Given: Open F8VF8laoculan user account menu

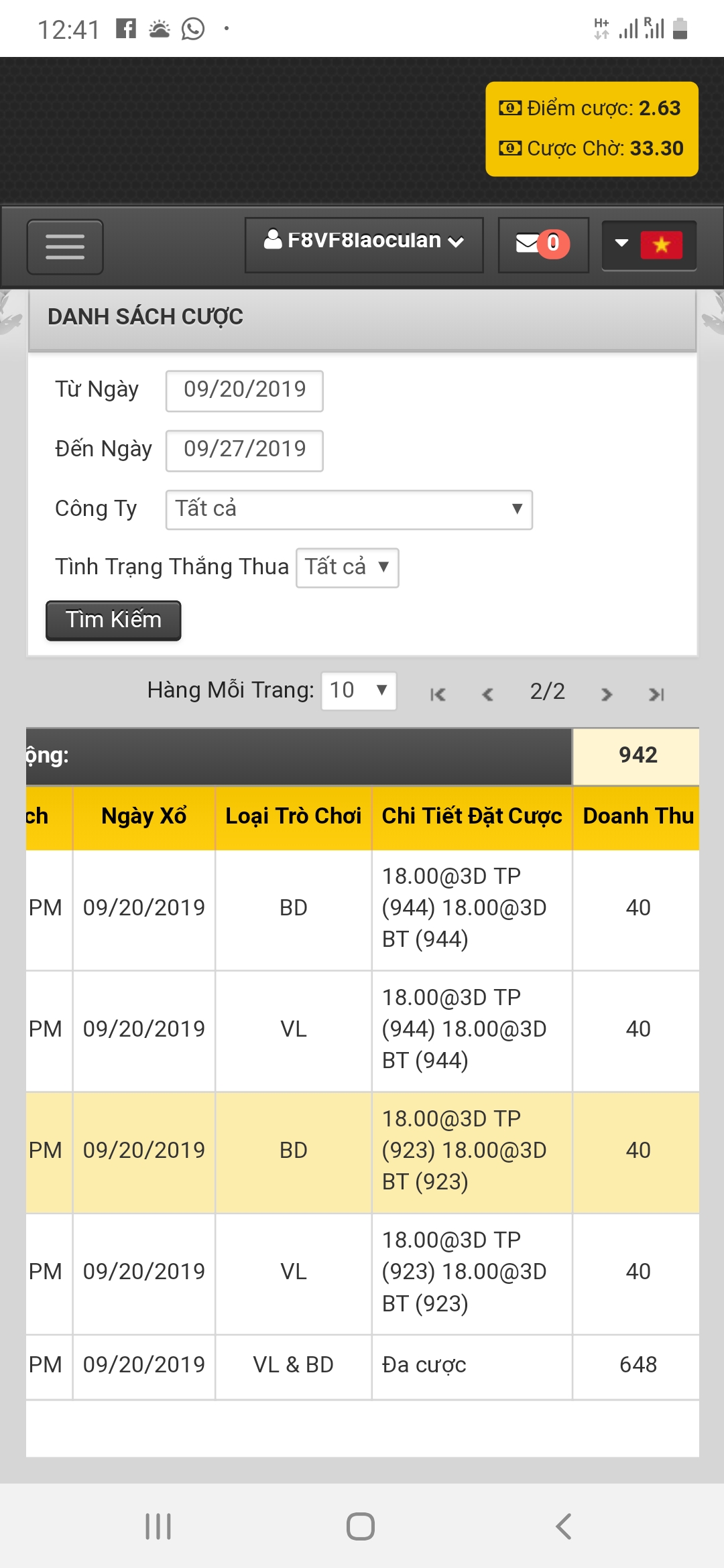Looking at the screenshot, I should coord(364,245).
